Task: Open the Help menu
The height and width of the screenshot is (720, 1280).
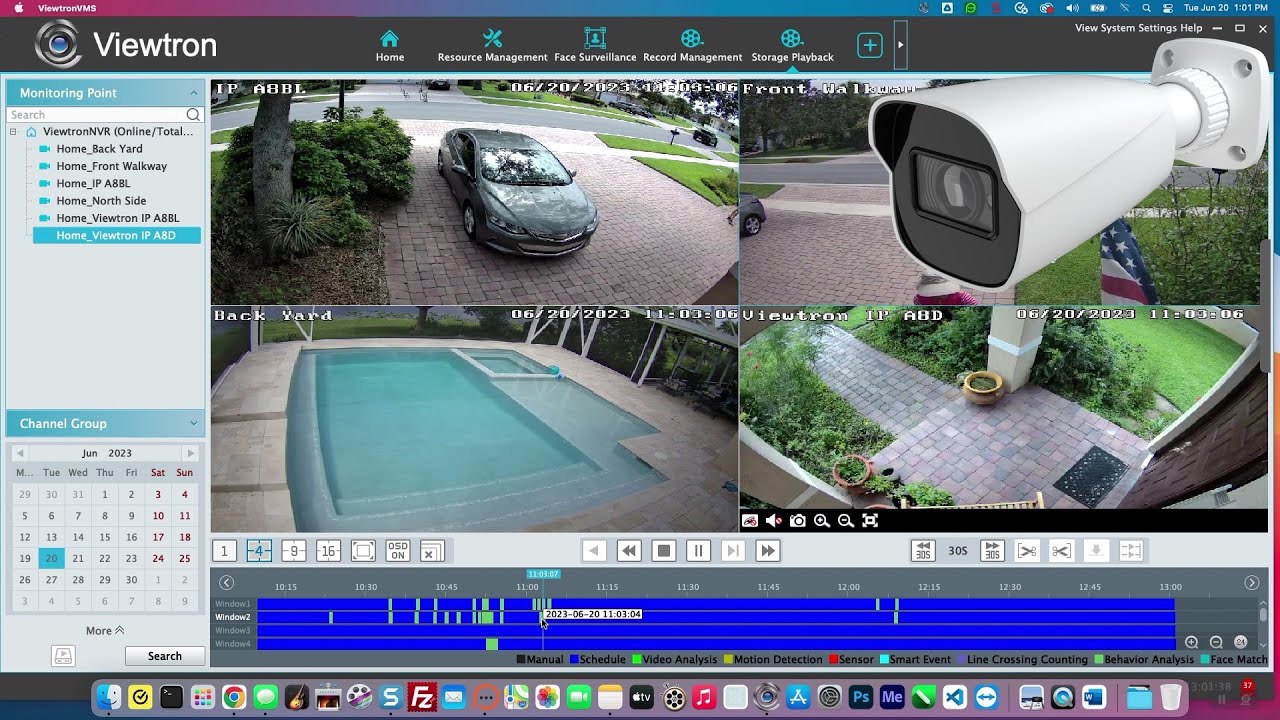Action: click(x=1191, y=28)
